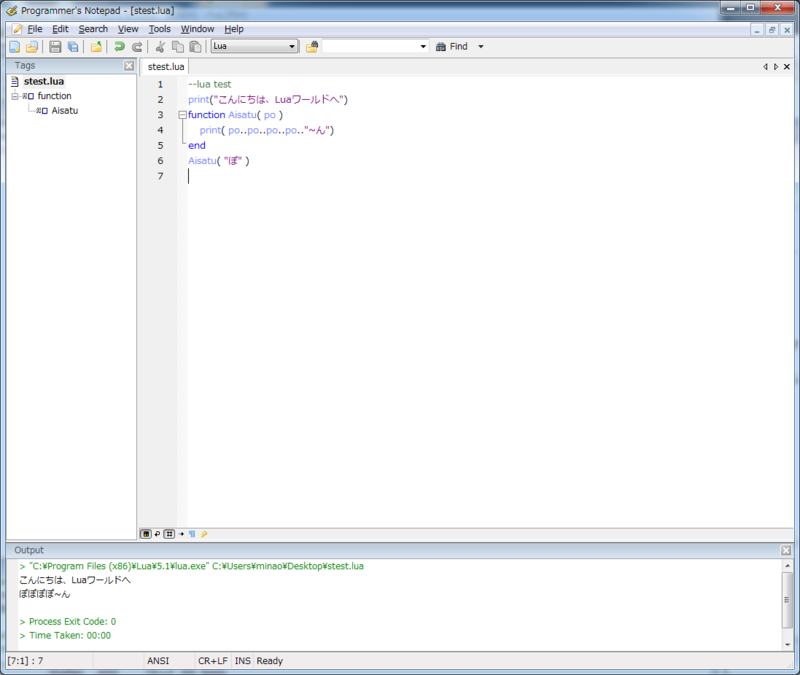
Task: Click the New file toolbar icon
Action: 15,47
